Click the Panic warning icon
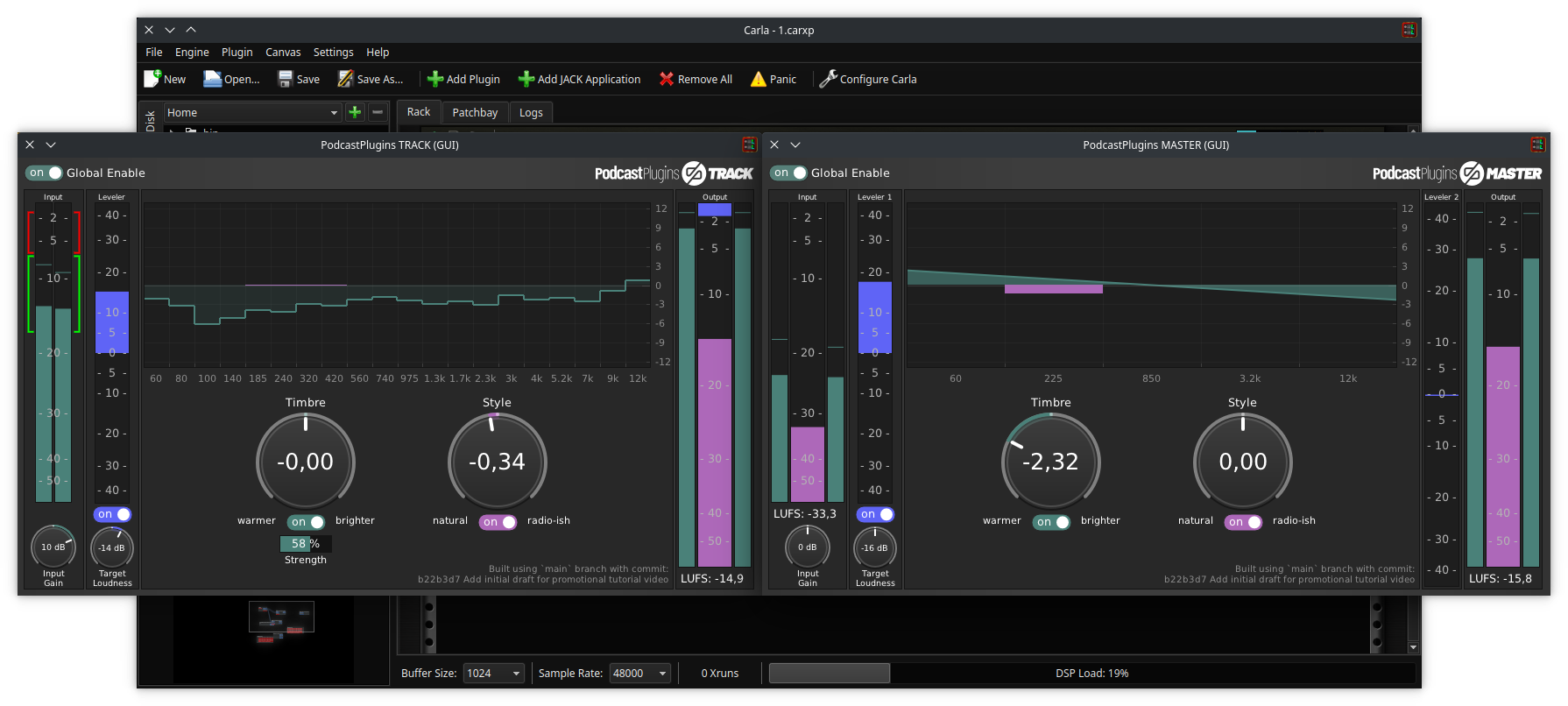Viewport: 1568px width, 706px height. (759, 79)
